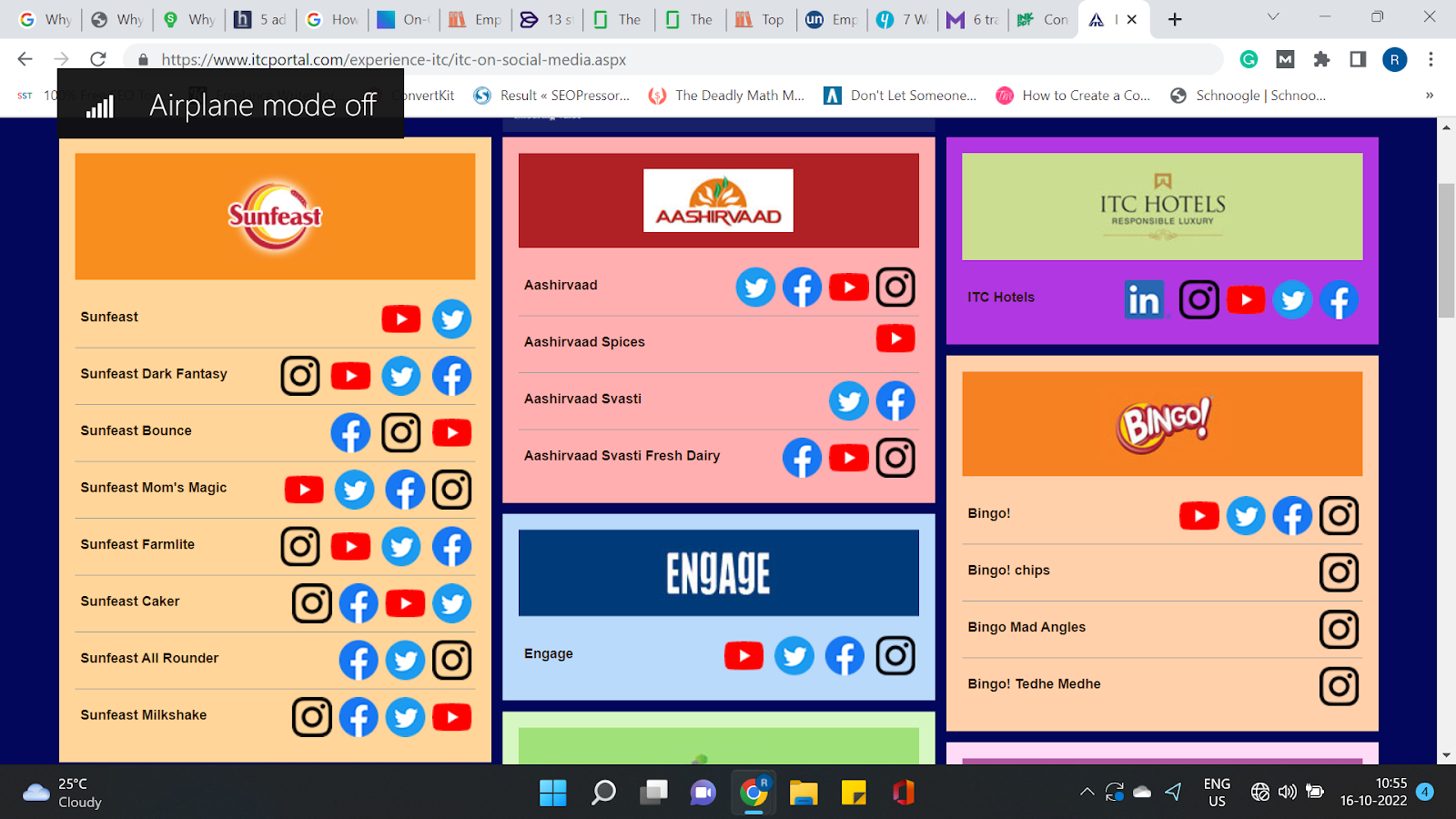This screenshot has width=1456, height=819.
Task: Open the Extensions puzzle icon
Action: tap(1321, 59)
